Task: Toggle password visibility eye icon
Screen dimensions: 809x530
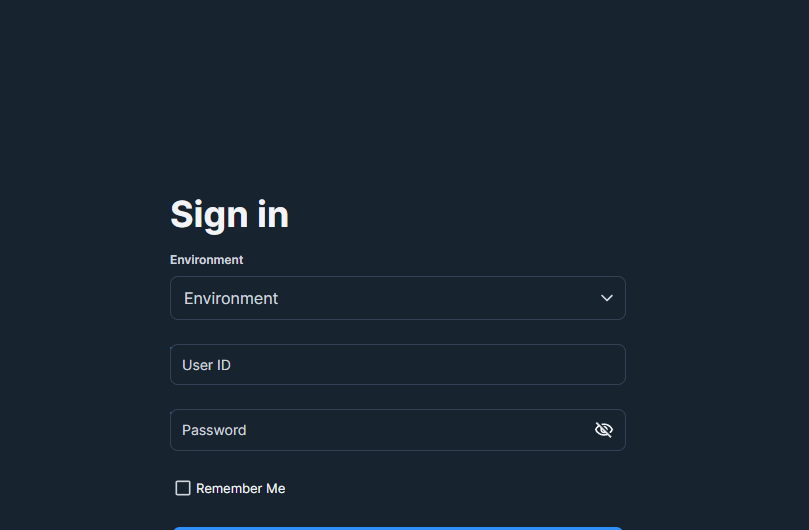Action: click(603, 430)
